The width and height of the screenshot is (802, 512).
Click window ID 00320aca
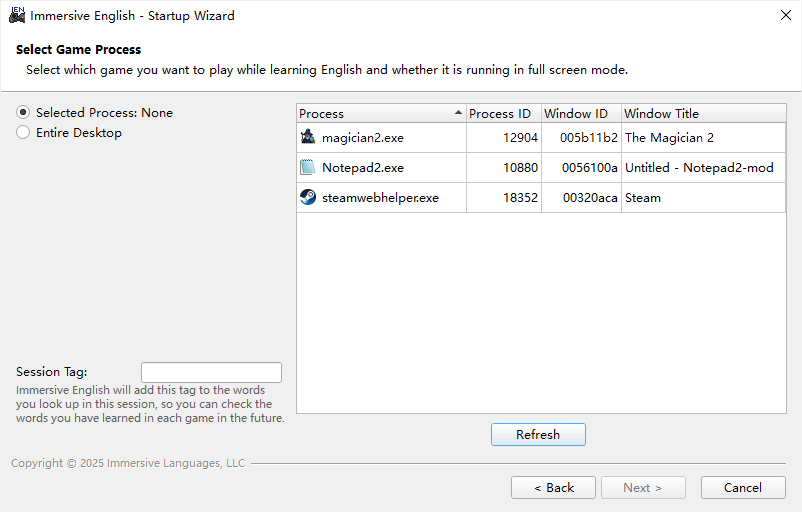coord(590,198)
